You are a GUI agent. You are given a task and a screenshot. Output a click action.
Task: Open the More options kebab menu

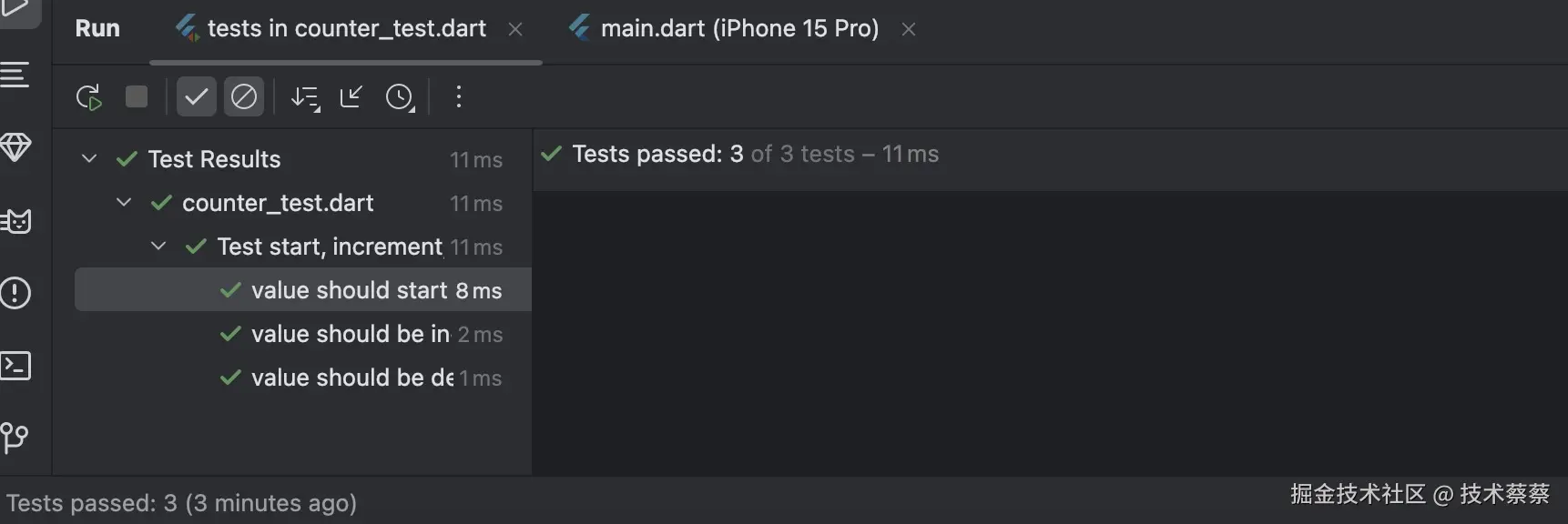(459, 97)
